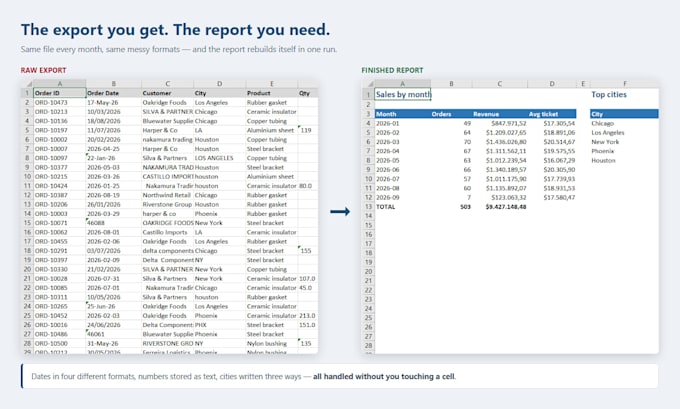Screen dimensions: 680x409
Task: Select the cell ORD-10197
Action: tap(60, 130)
